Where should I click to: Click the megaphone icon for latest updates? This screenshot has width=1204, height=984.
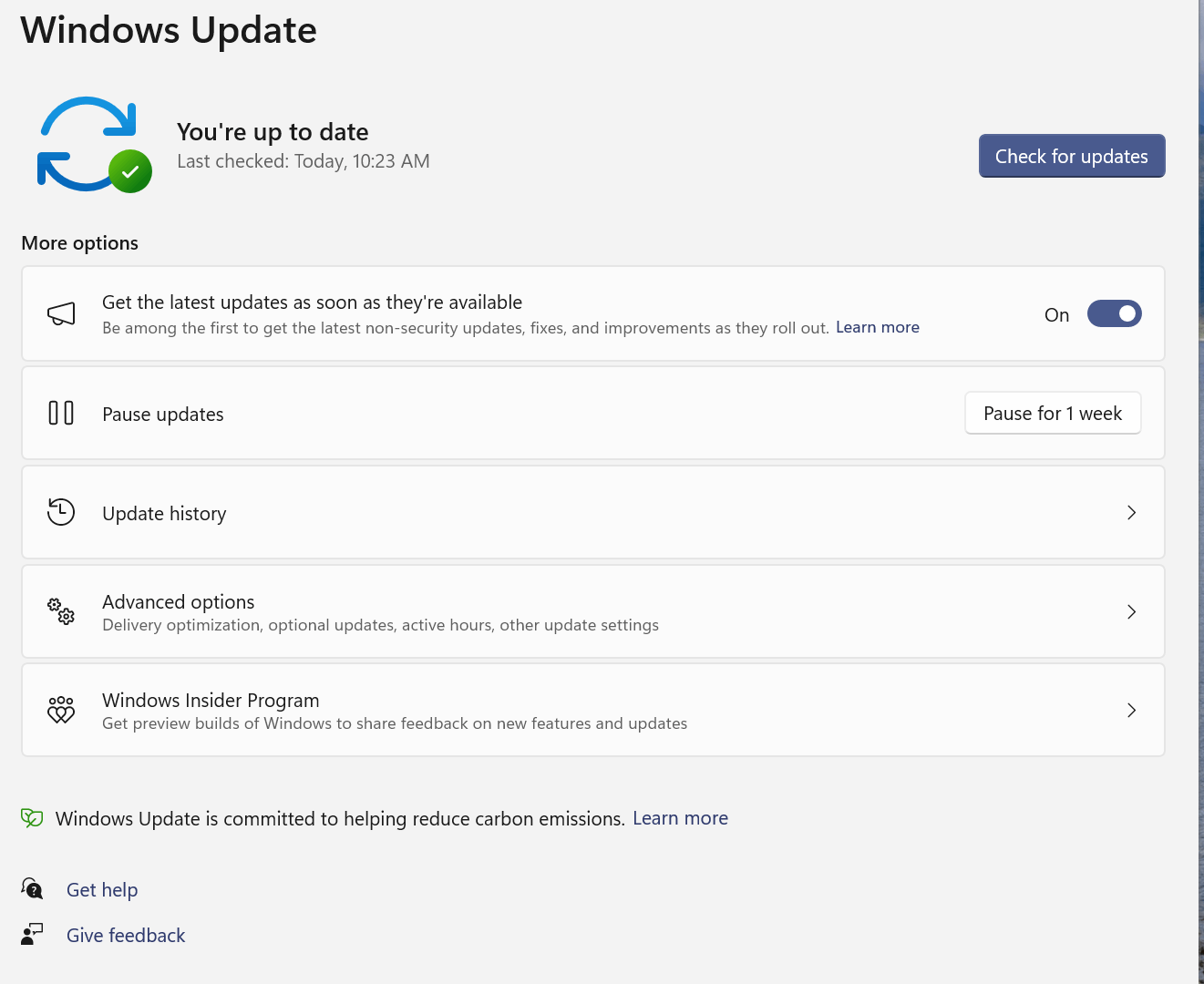coord(61,314)
